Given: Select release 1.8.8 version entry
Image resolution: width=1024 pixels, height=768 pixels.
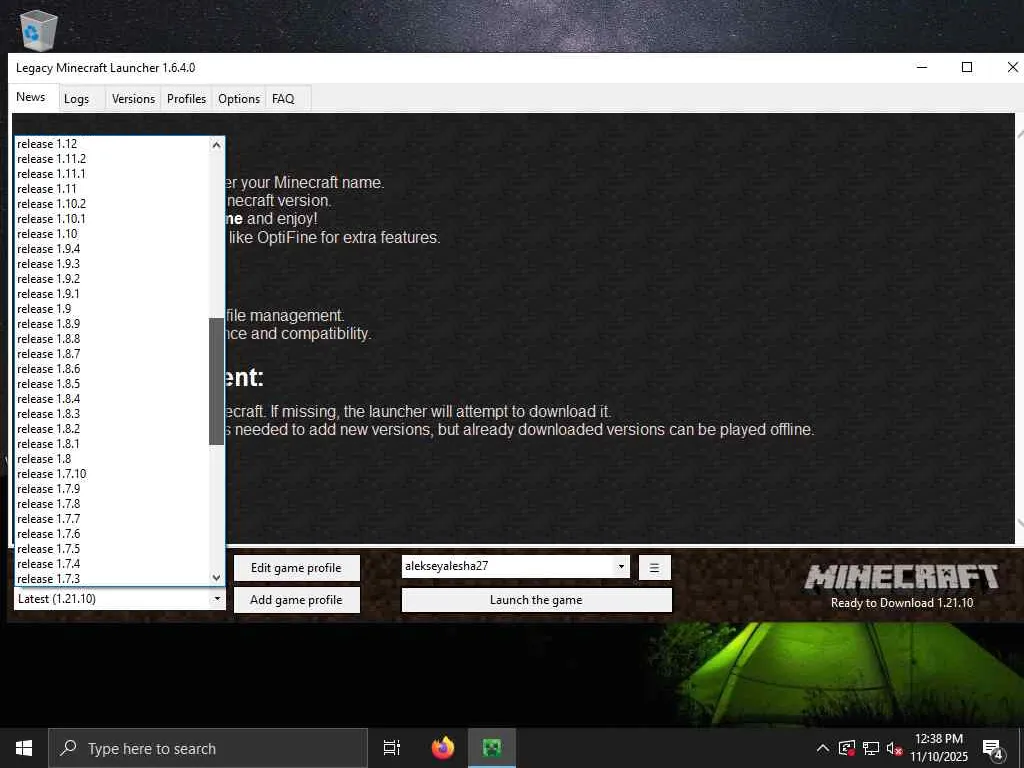Looking at the screenshot, I should tap(112, 339).
